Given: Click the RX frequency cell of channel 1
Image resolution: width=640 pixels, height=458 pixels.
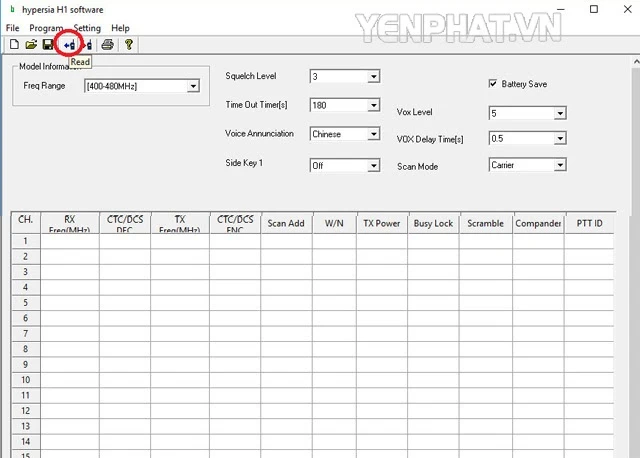Looking at the screenshot, I should (x=69, y=241).
